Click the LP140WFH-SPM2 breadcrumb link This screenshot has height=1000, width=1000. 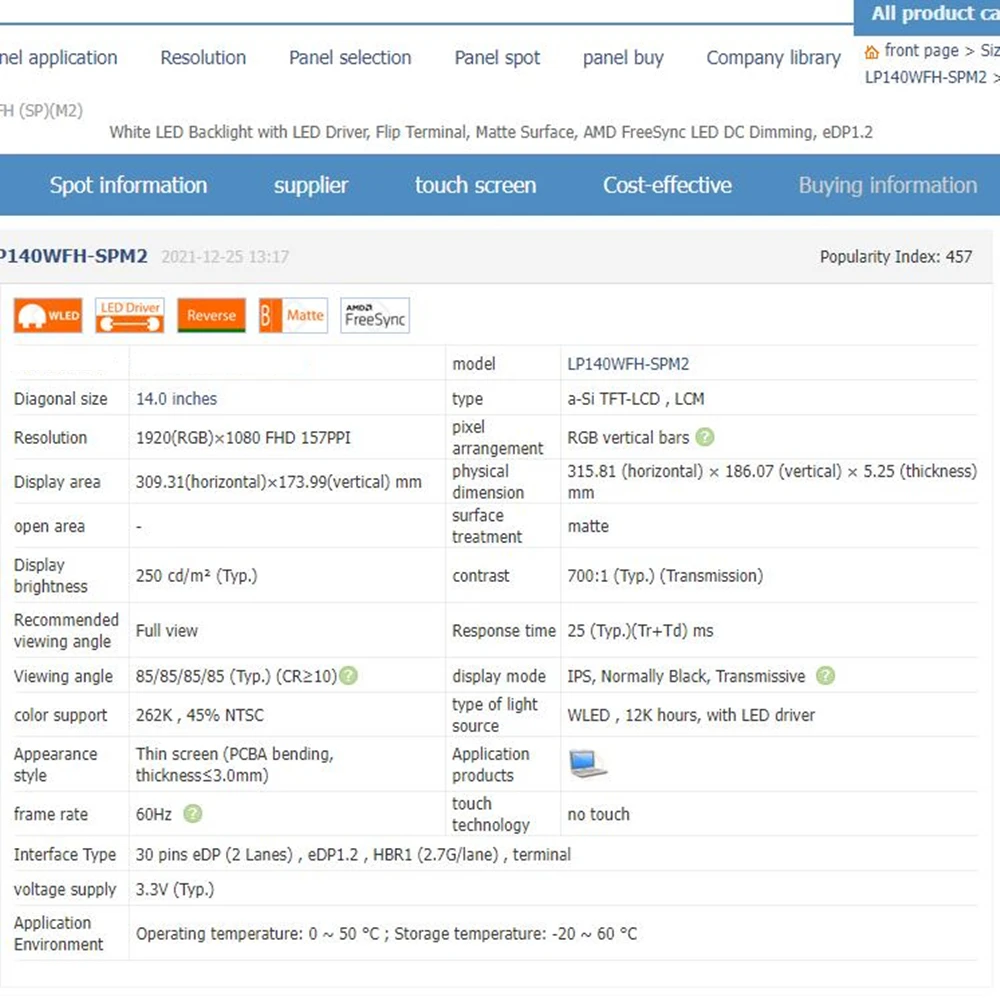(925, 77)
